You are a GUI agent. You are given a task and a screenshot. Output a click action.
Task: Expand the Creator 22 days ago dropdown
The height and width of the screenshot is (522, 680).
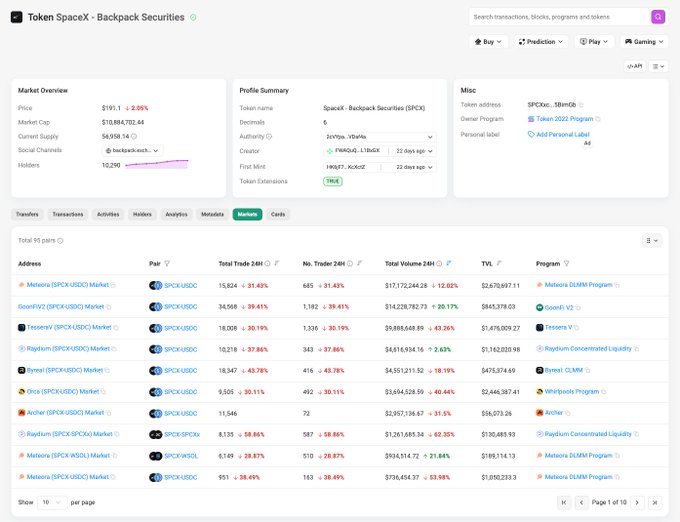[414, 151]
